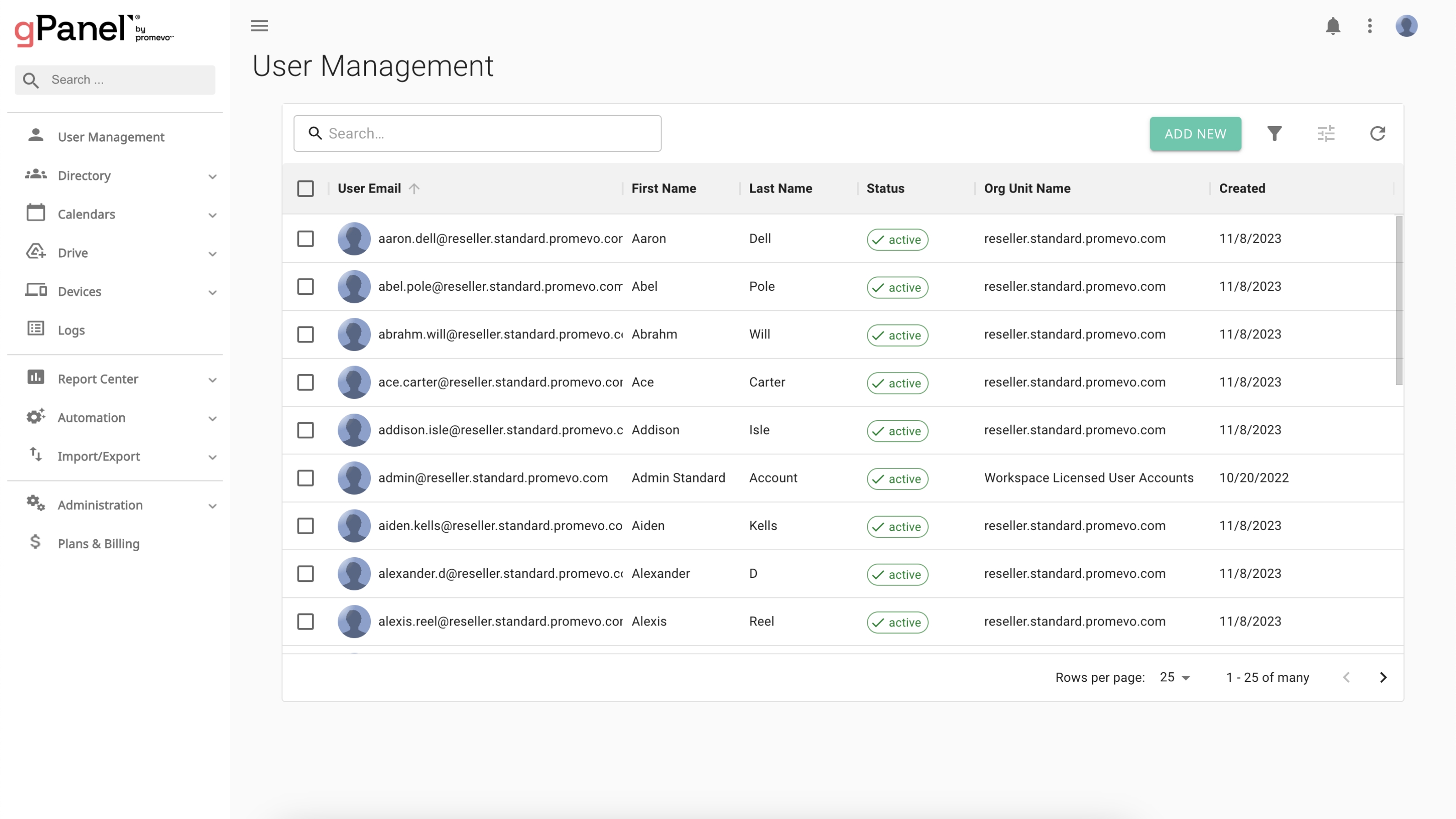
Task: Click the column settings sliders icon
Action: (1327, 133)
